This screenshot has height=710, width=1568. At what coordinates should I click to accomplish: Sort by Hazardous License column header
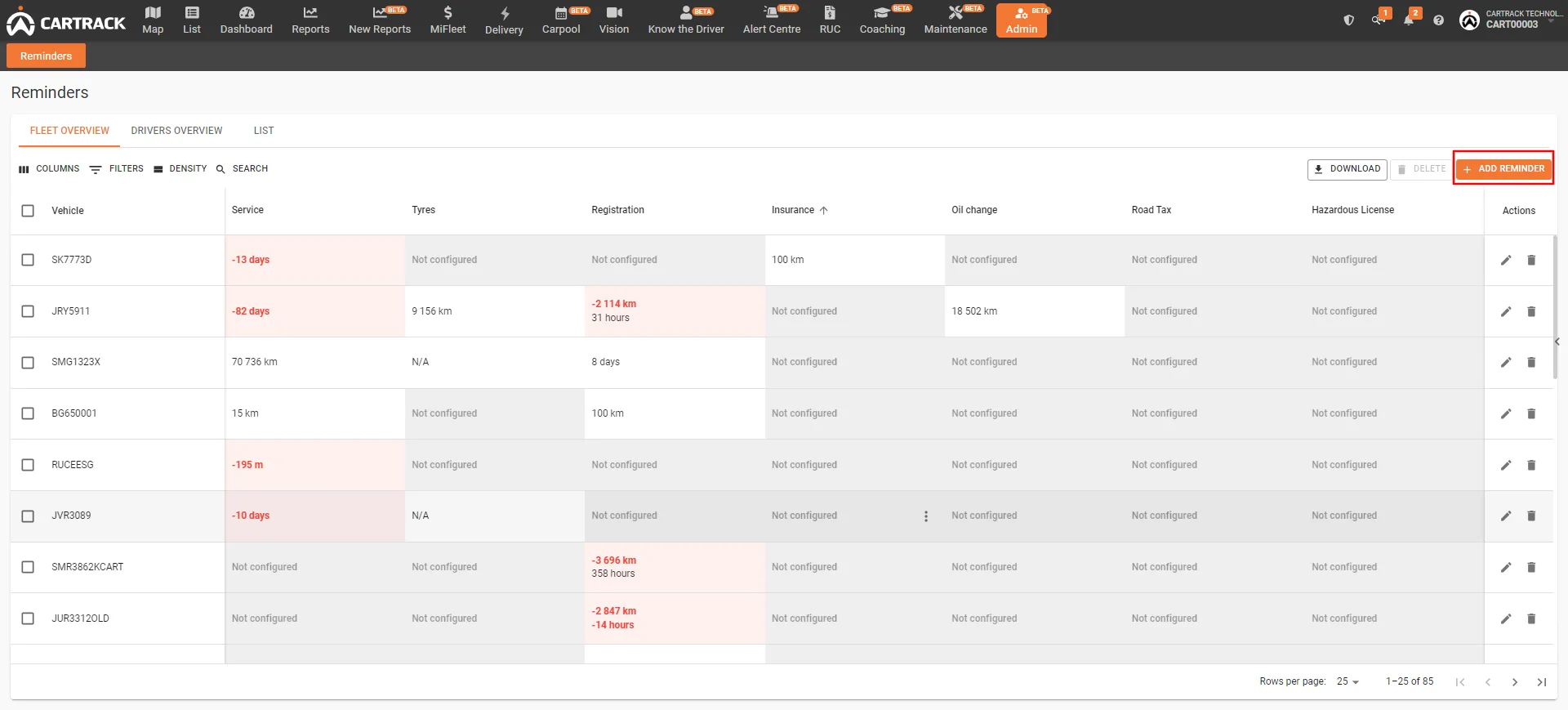tap(1352, 210)
